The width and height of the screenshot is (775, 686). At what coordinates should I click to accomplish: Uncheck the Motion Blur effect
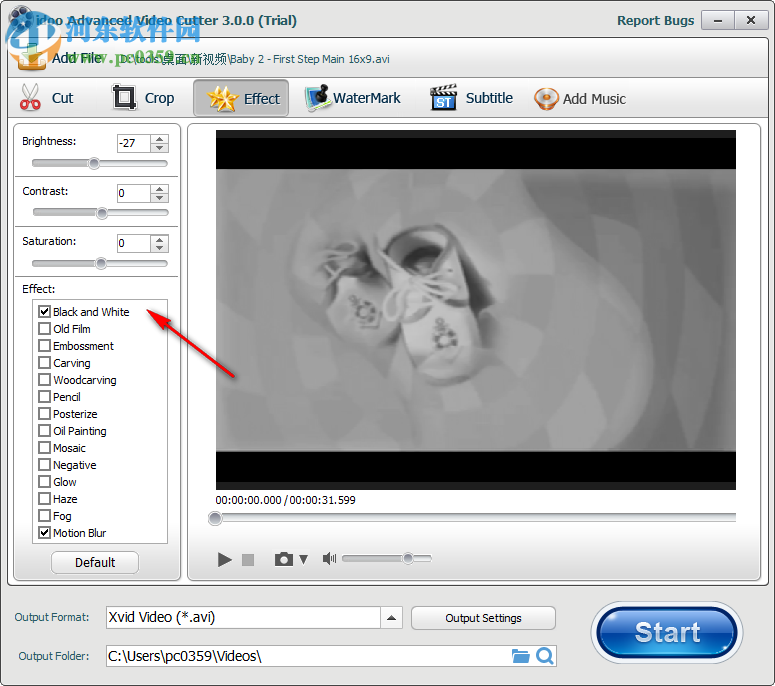(x=44, y=533)
